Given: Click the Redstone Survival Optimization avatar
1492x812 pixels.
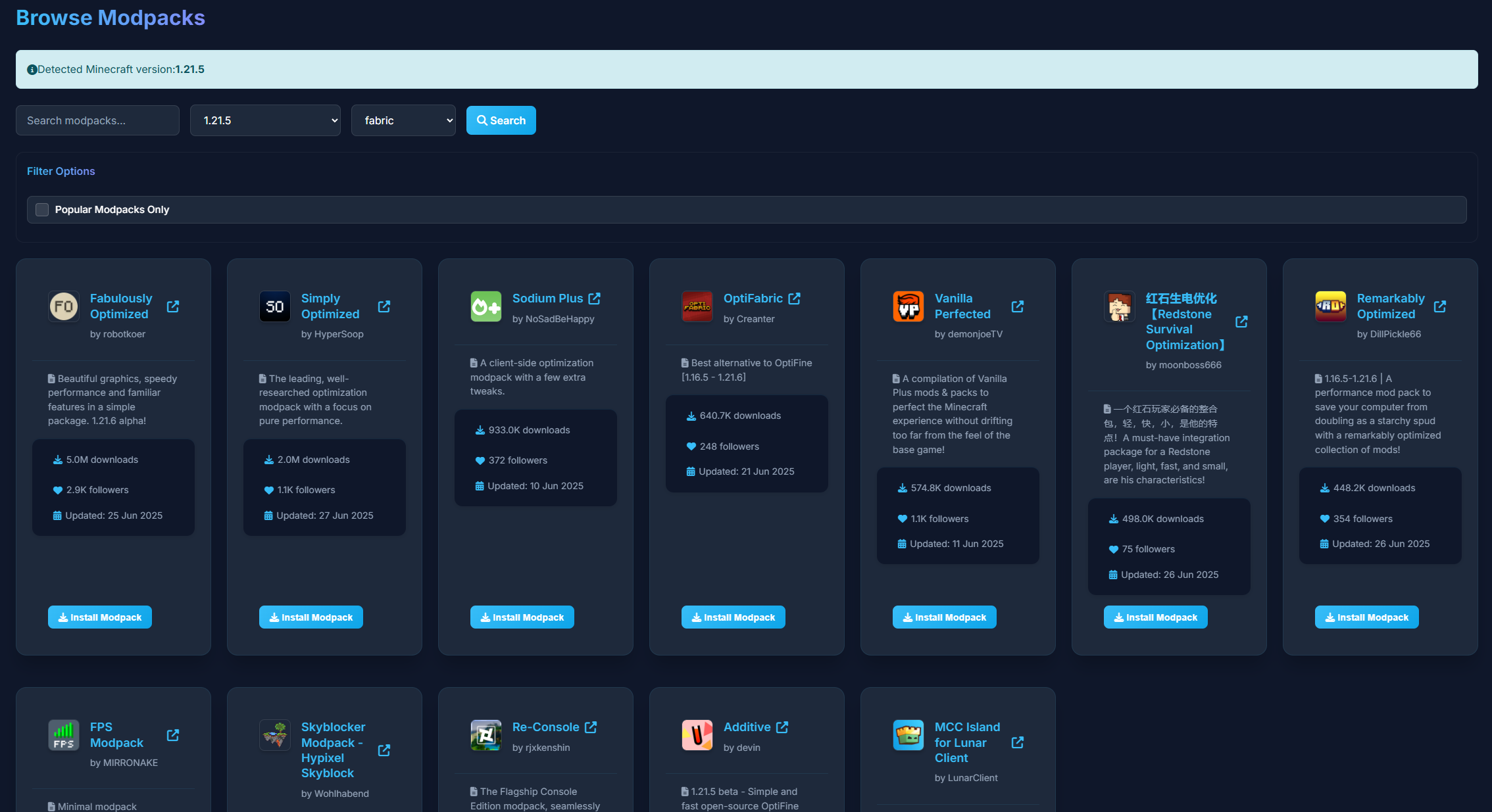Looking at the screenshot, I should 1120,306.
